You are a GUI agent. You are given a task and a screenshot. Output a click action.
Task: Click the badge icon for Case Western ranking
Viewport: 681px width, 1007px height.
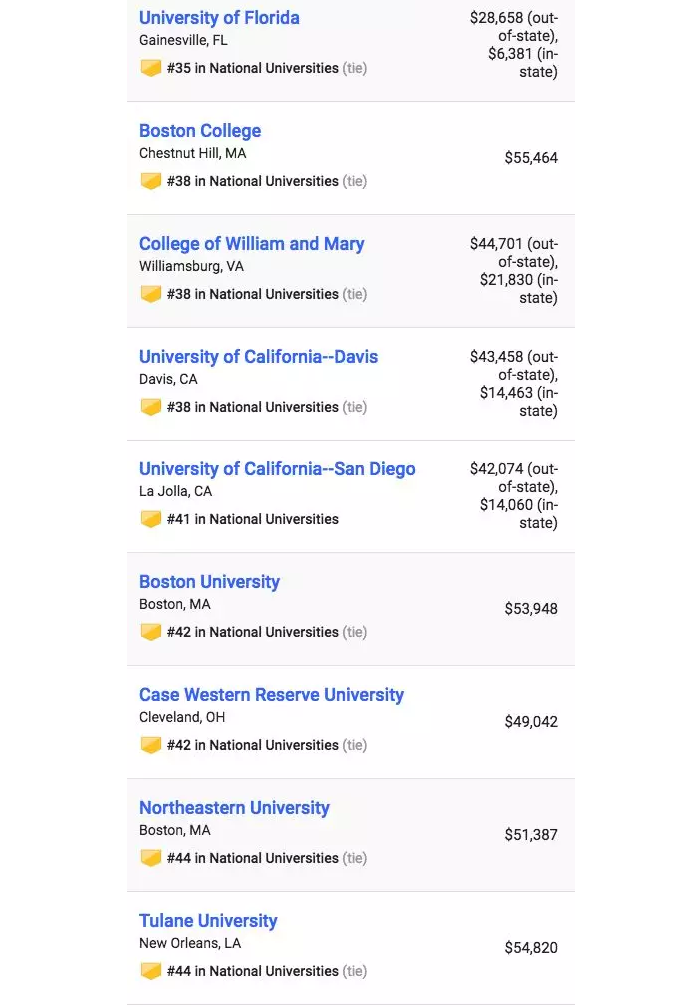tap(151, 745)
